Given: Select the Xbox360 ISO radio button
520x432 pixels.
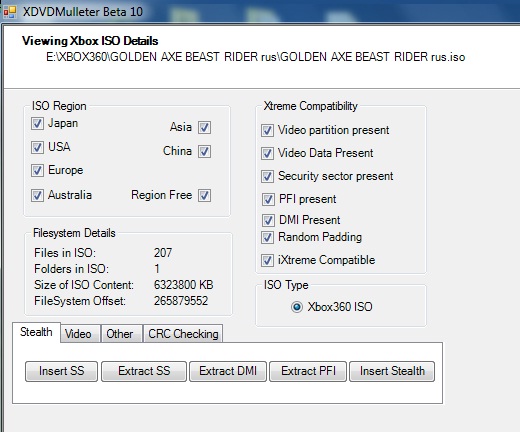Looking at the screenshot, I should (x=297, y=307).
